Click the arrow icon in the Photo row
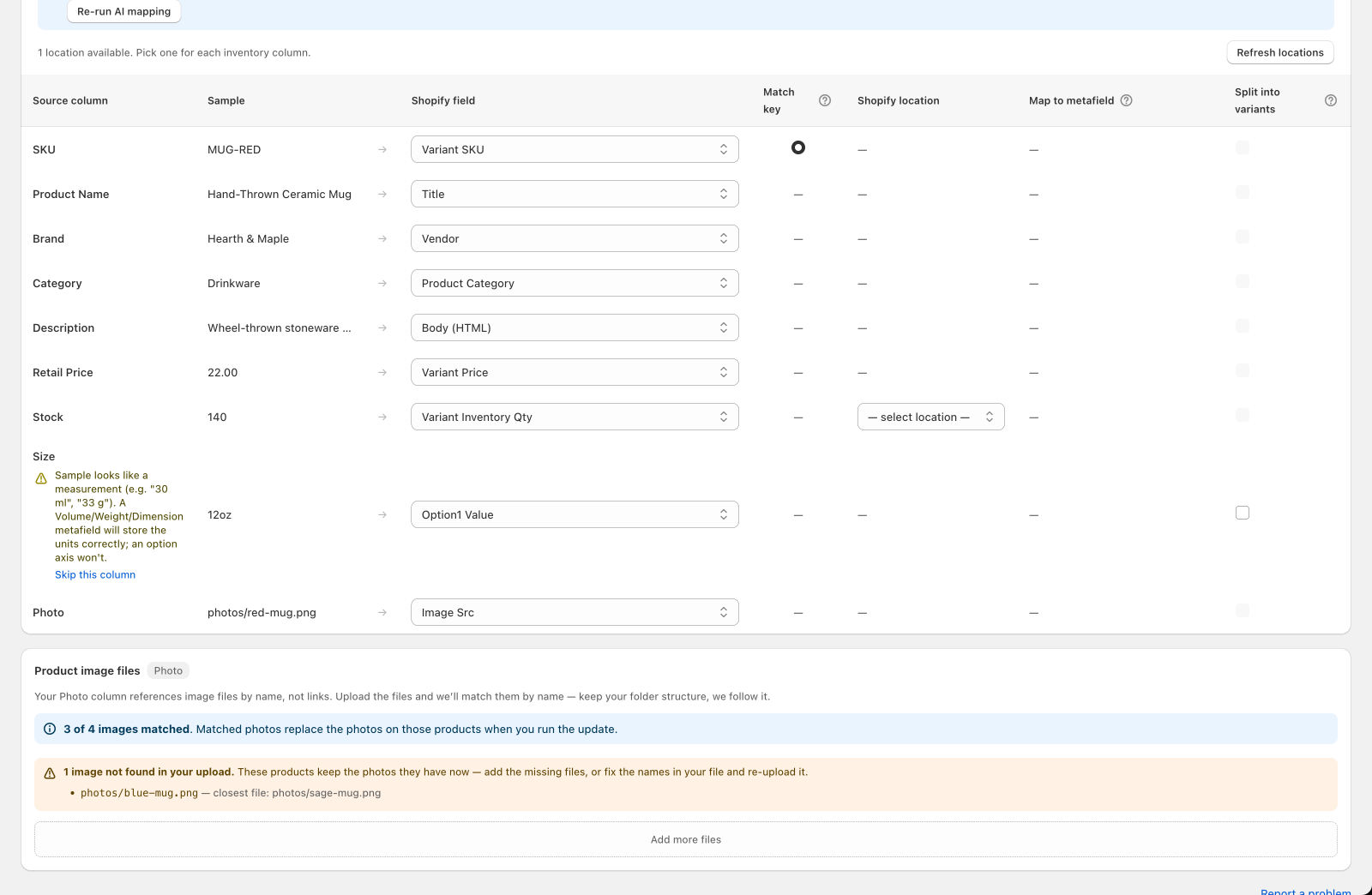Screen dimensions: 1372x895 point(382,612)
